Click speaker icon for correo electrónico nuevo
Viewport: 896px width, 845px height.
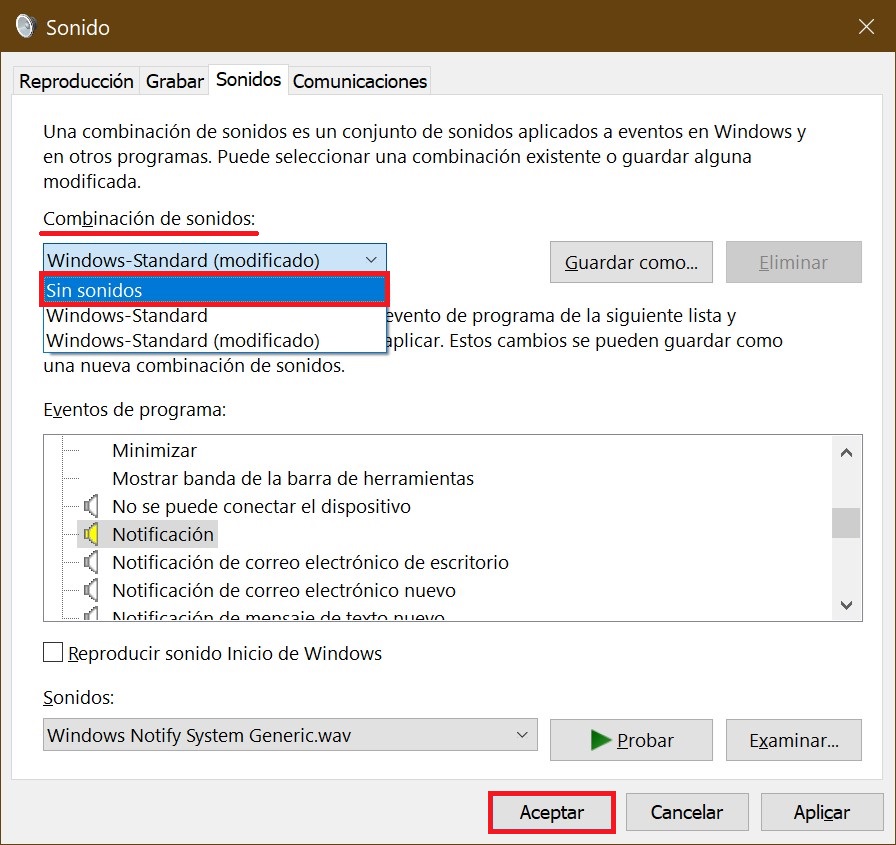point(92,591)
